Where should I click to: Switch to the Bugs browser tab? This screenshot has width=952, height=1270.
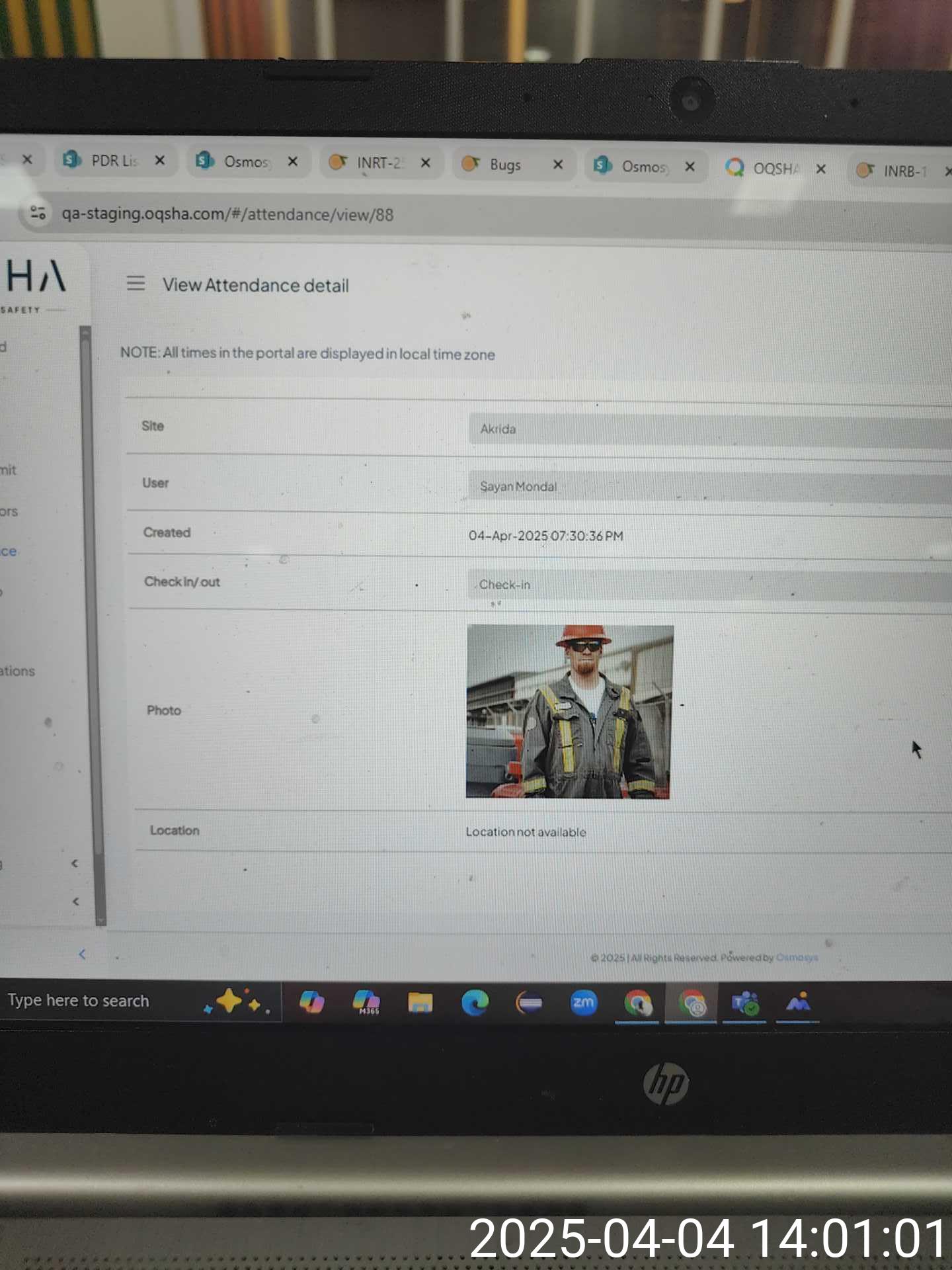click(x=504, y=165)
